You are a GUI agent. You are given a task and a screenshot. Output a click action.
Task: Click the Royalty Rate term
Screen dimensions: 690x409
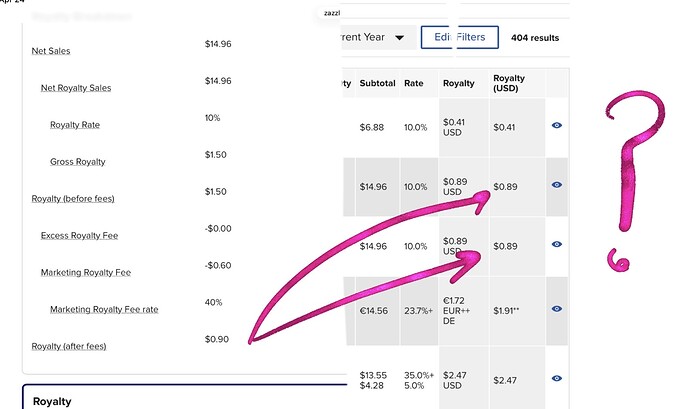point(75,125)
